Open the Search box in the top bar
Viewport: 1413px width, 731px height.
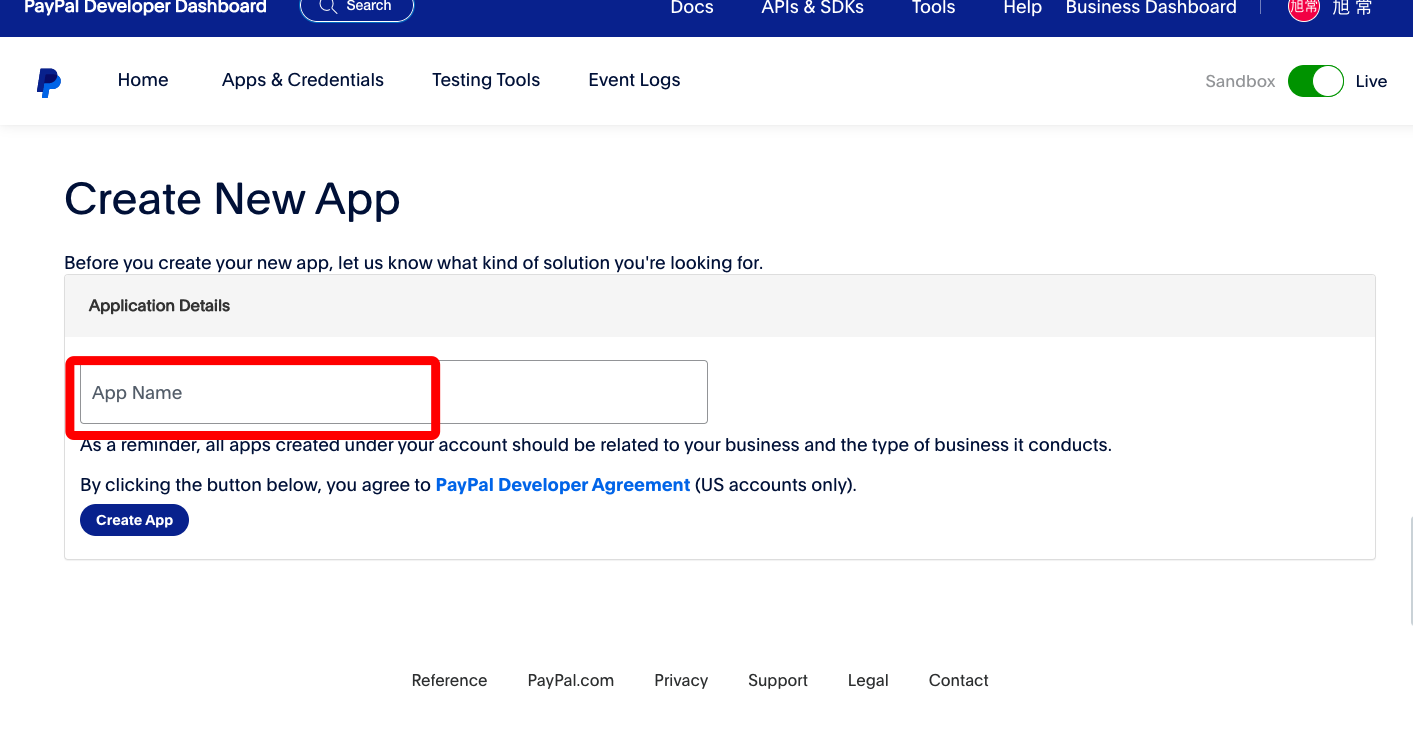pyautogui.click(x=357, y=8)
